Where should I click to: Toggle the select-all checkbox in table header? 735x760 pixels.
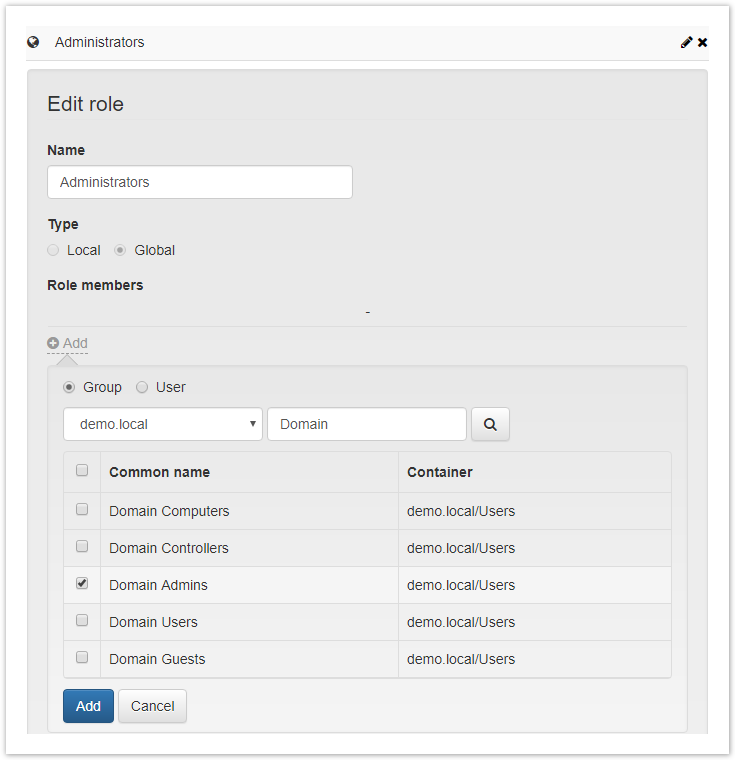pos(82,470)
